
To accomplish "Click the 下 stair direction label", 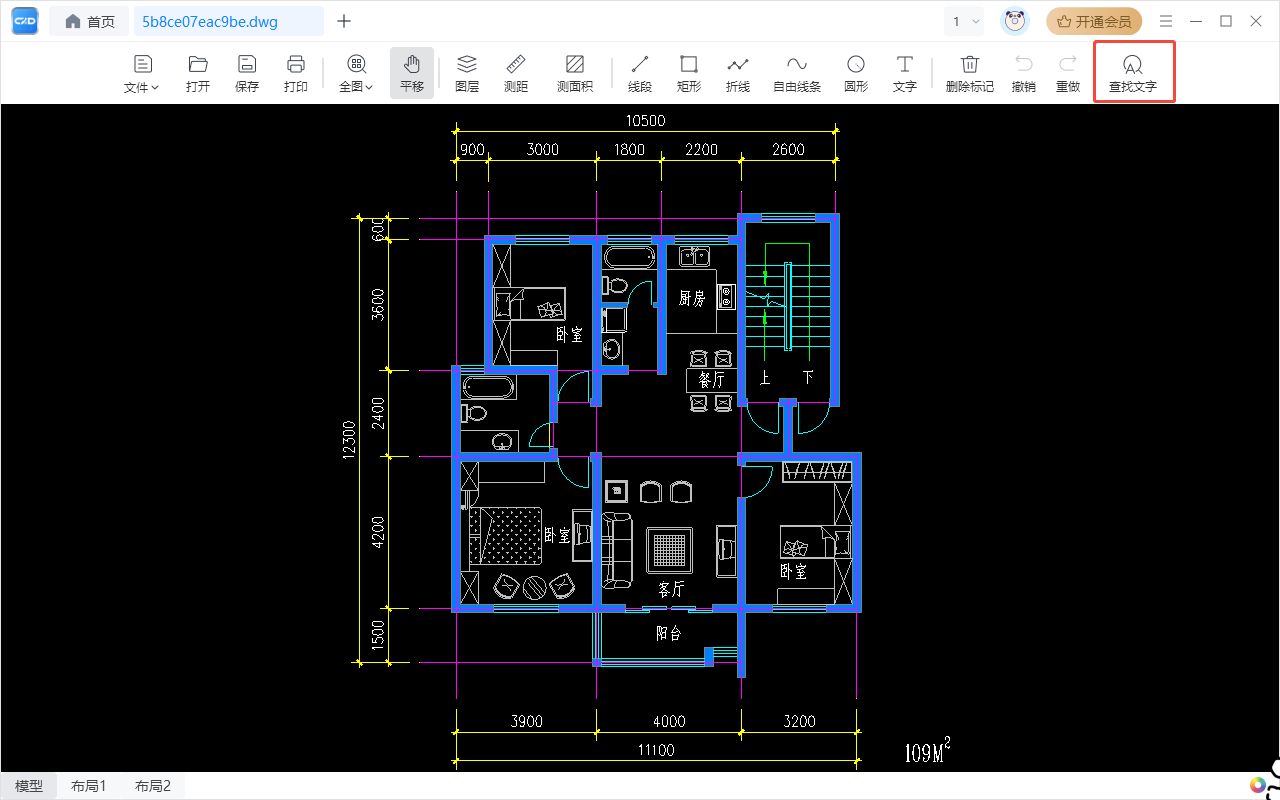I will (x=808, y=378).
